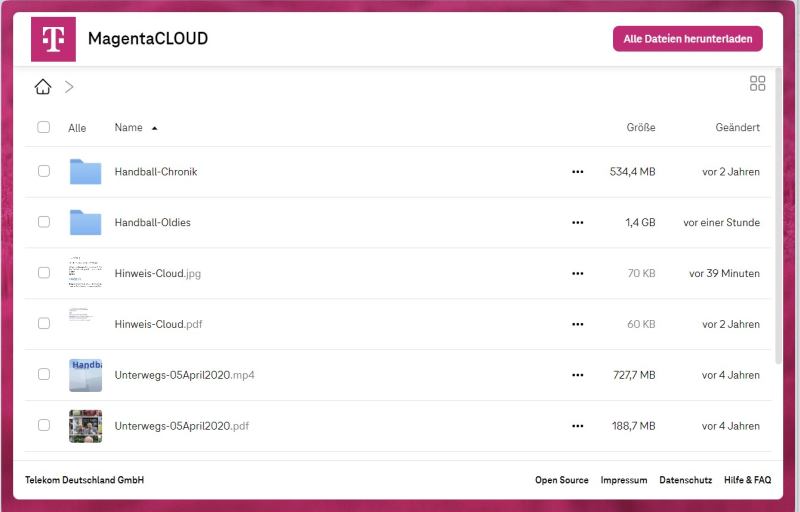Open more options for Handball-Chronik
The width and height of the screenshot is (800, 512).
(x=578, y=172)
